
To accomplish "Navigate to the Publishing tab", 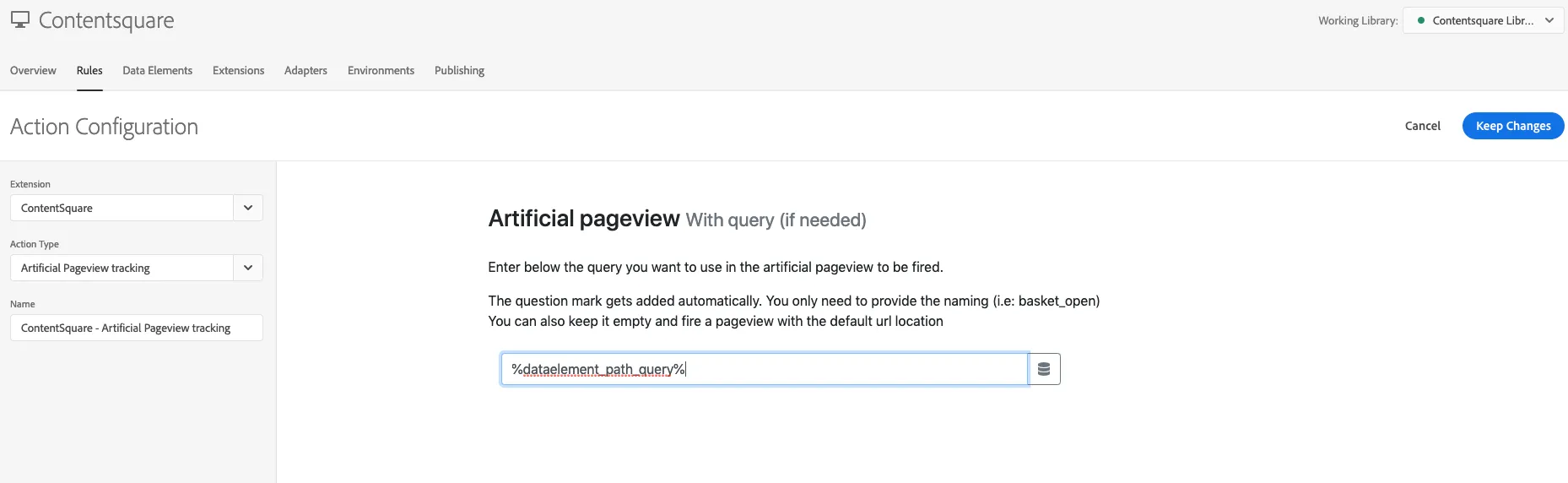I will point(459,70).
